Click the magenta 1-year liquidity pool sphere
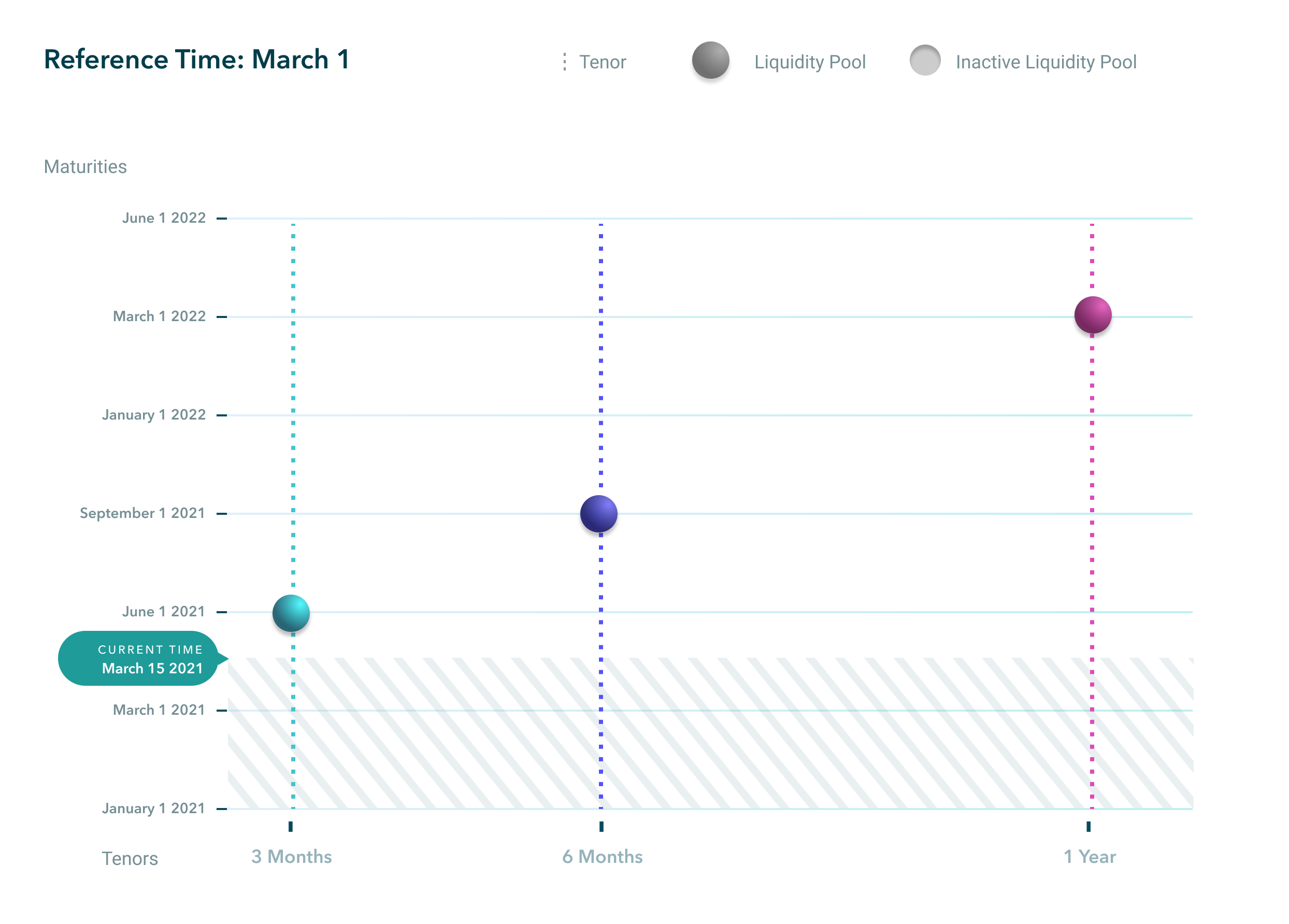The image size is (1289, 924). pyautogui.click(x=1092, y=315)
